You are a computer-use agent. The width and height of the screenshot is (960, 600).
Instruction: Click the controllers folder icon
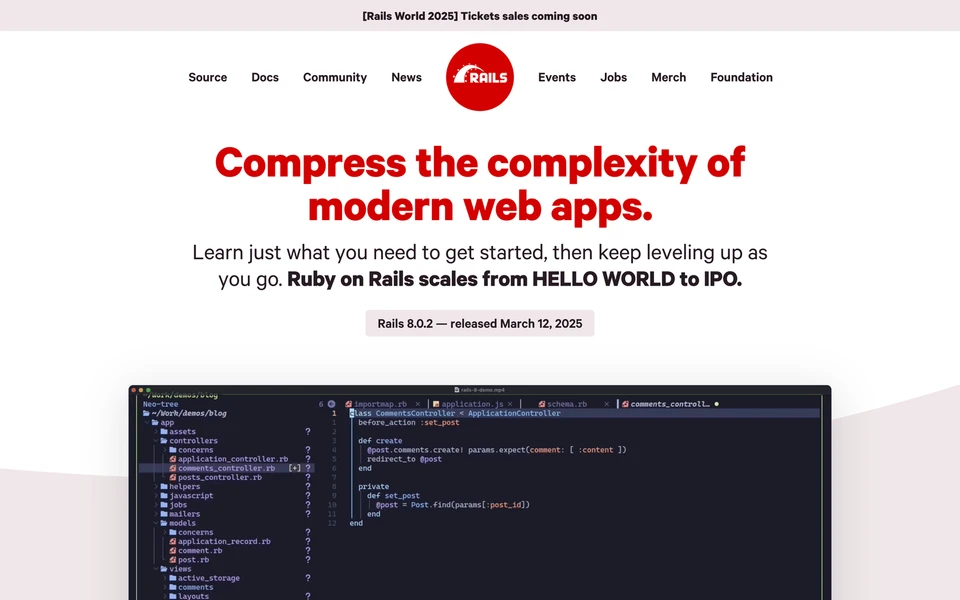164,441
